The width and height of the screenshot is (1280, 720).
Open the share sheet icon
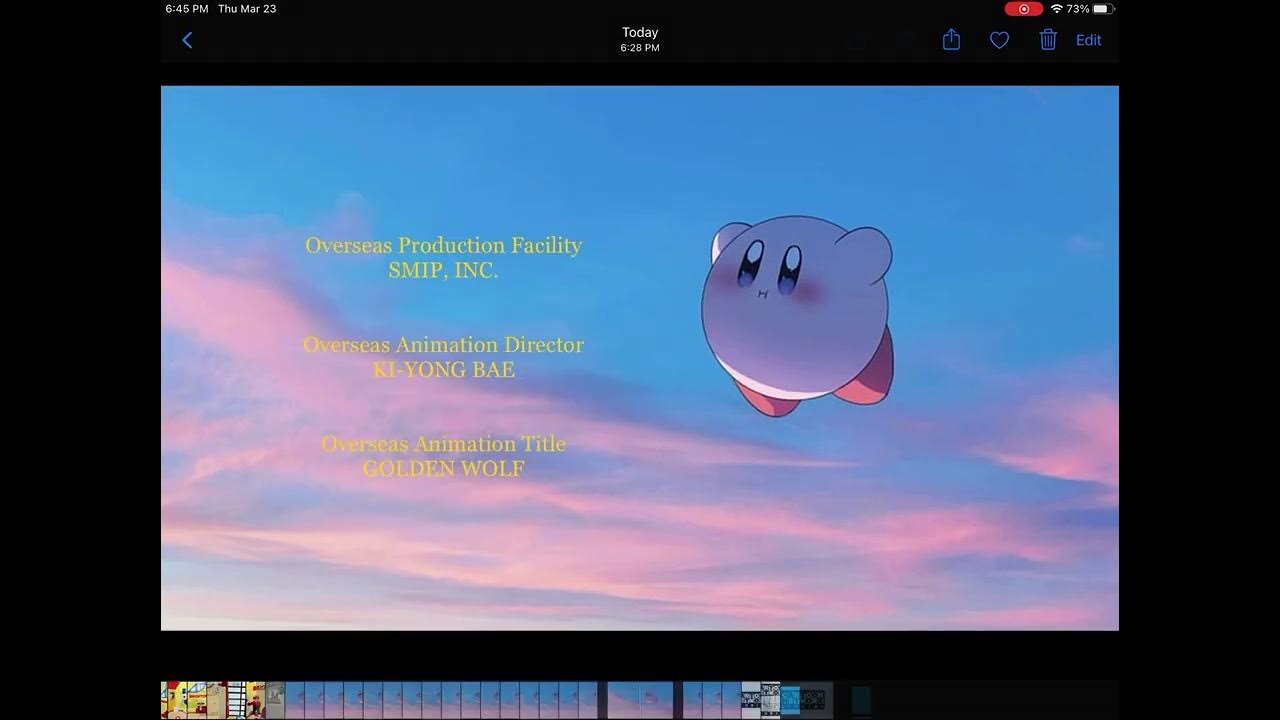[951, 40]
